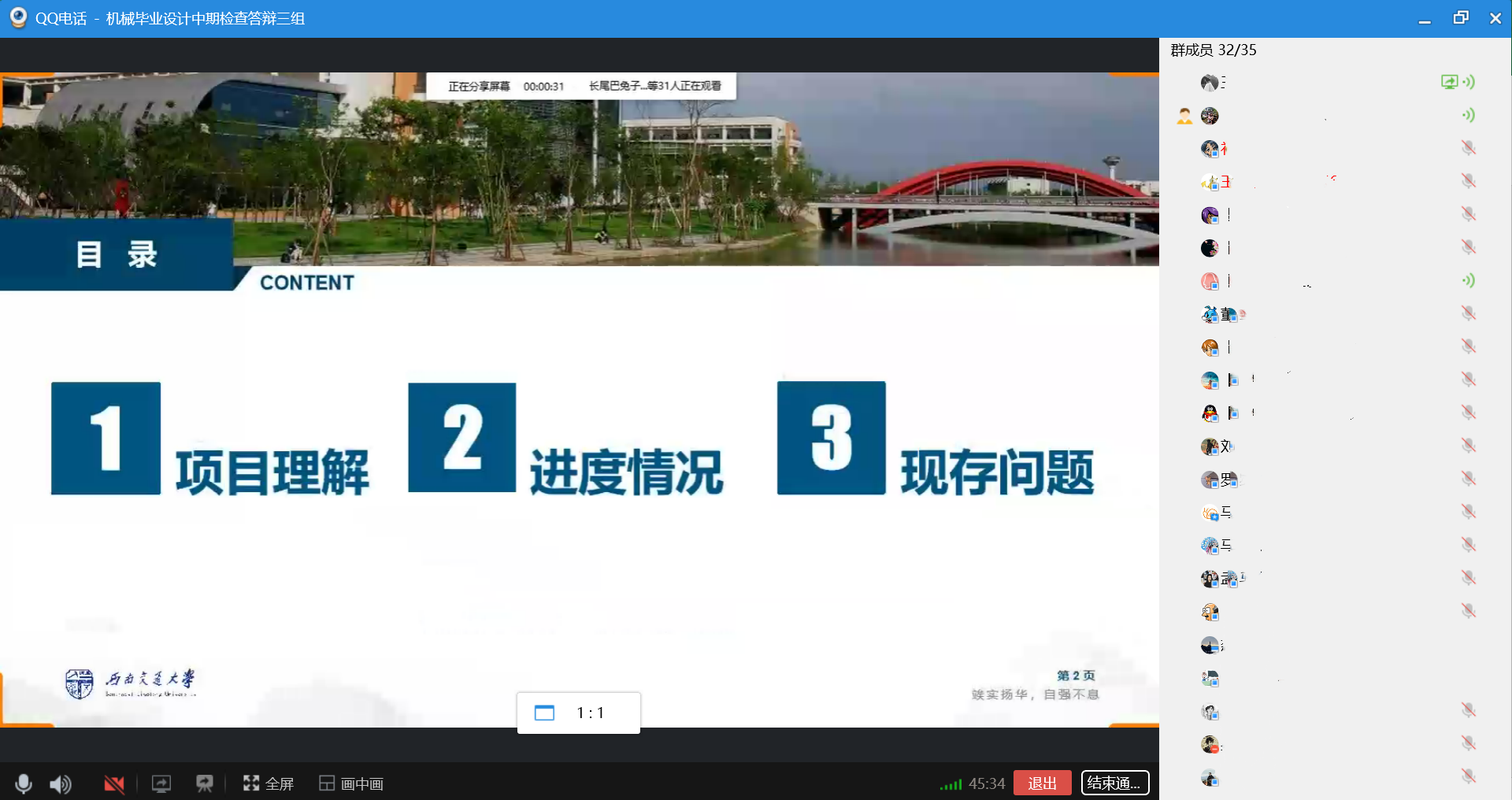Image resolution: width=1512 pixels, height=800 pixels.
Task: Click the 群成员 32/35 header
Action: coord(1213,50)
